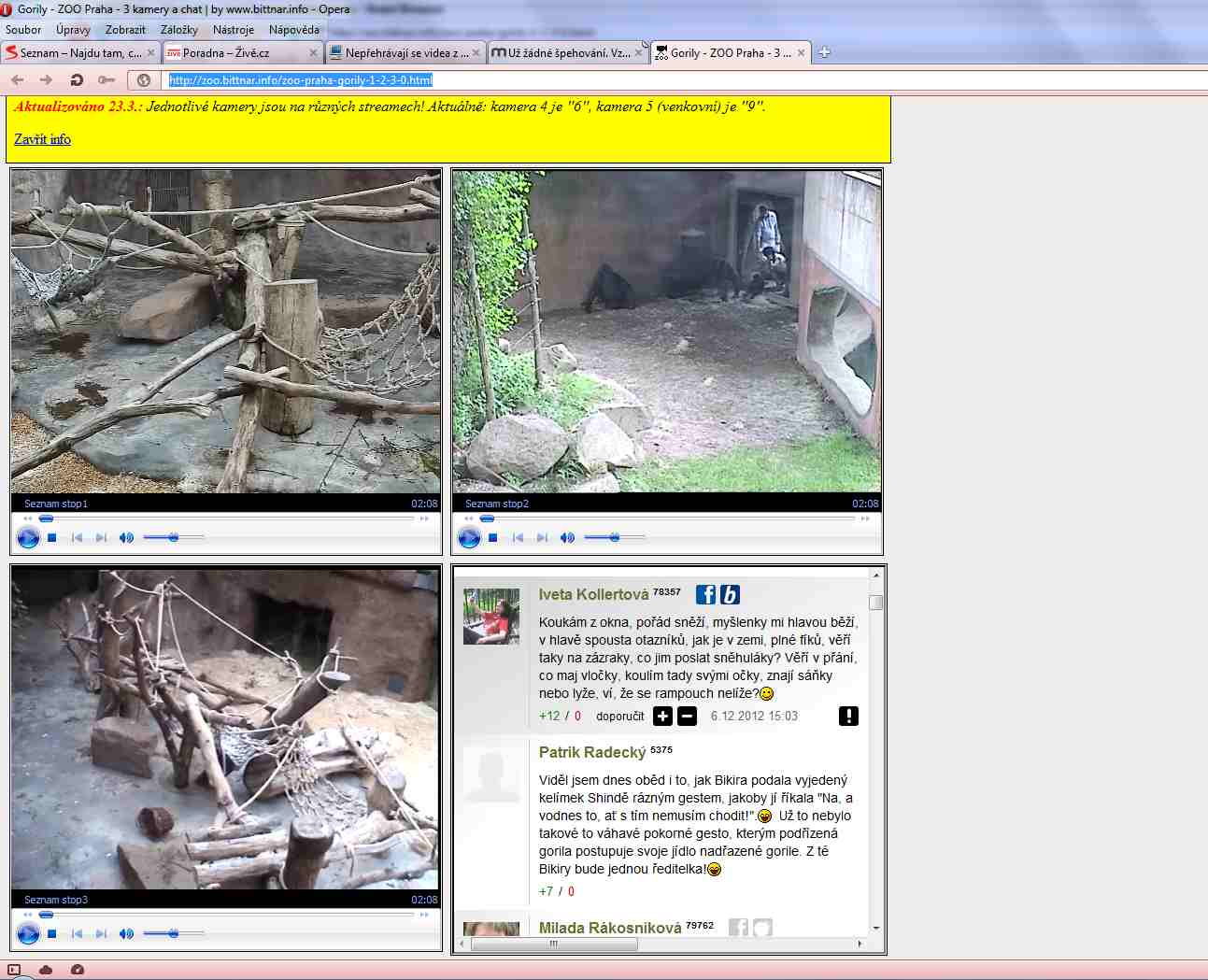Upvote Iveta Kollertová's comment with plus
The height and width of the screenshot is (980, 1208).
coord(662,717)
